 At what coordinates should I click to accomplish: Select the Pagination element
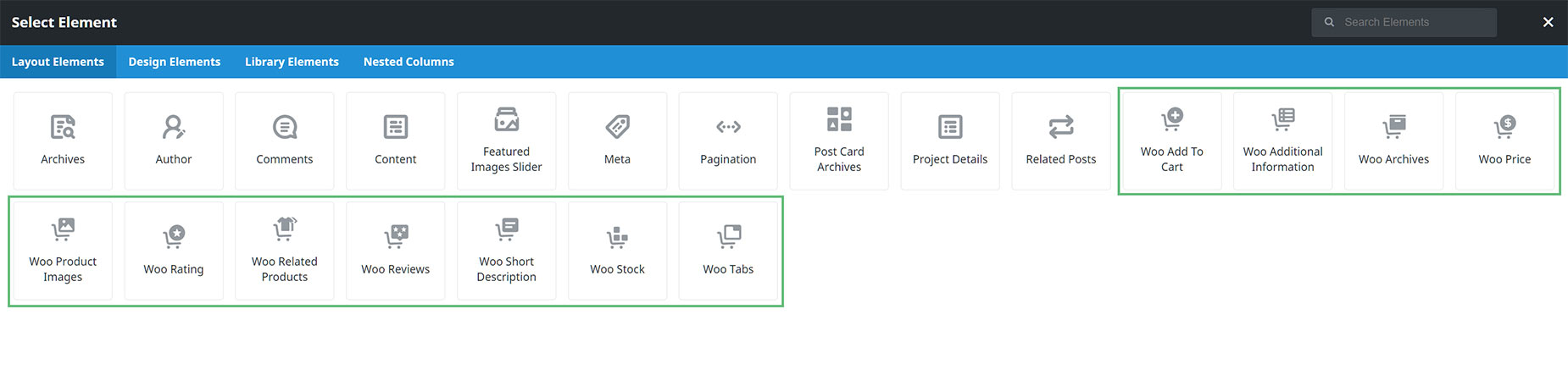click(x=728, y=141)
